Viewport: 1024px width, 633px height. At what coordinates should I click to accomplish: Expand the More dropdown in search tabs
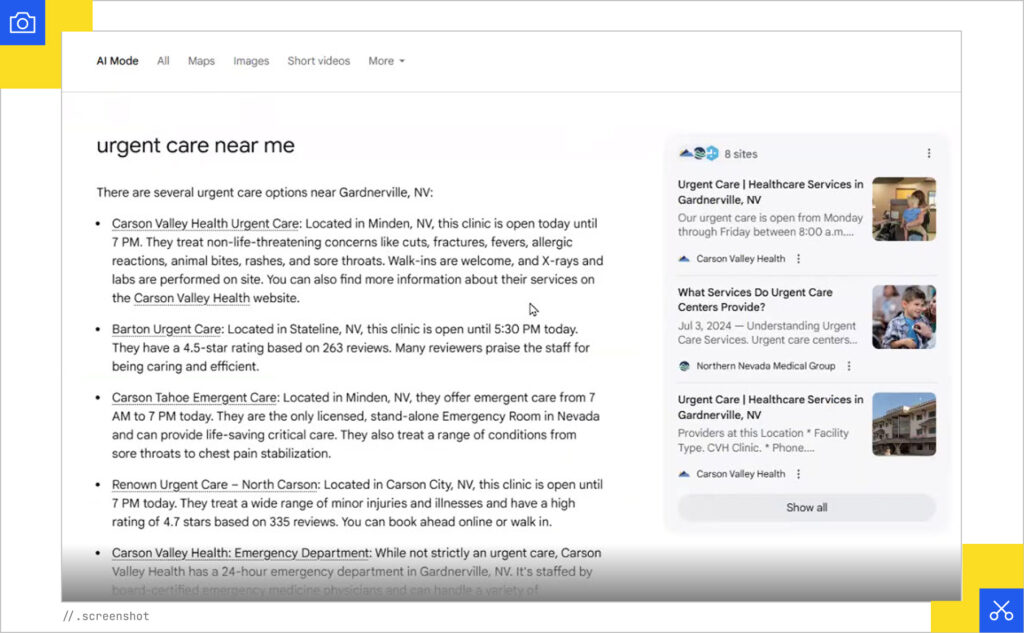(x=386, y=61)
